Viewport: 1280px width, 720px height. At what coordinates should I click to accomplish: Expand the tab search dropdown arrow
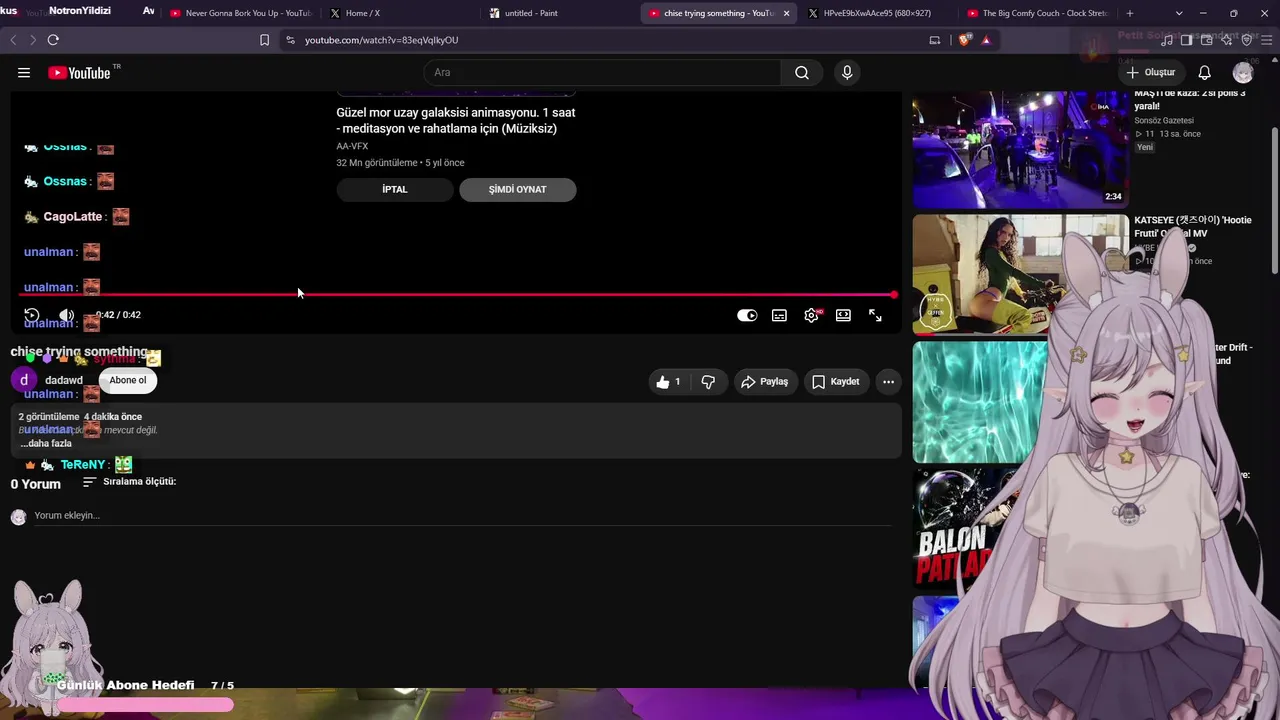pyautogui.click(x=1179, y=13)
